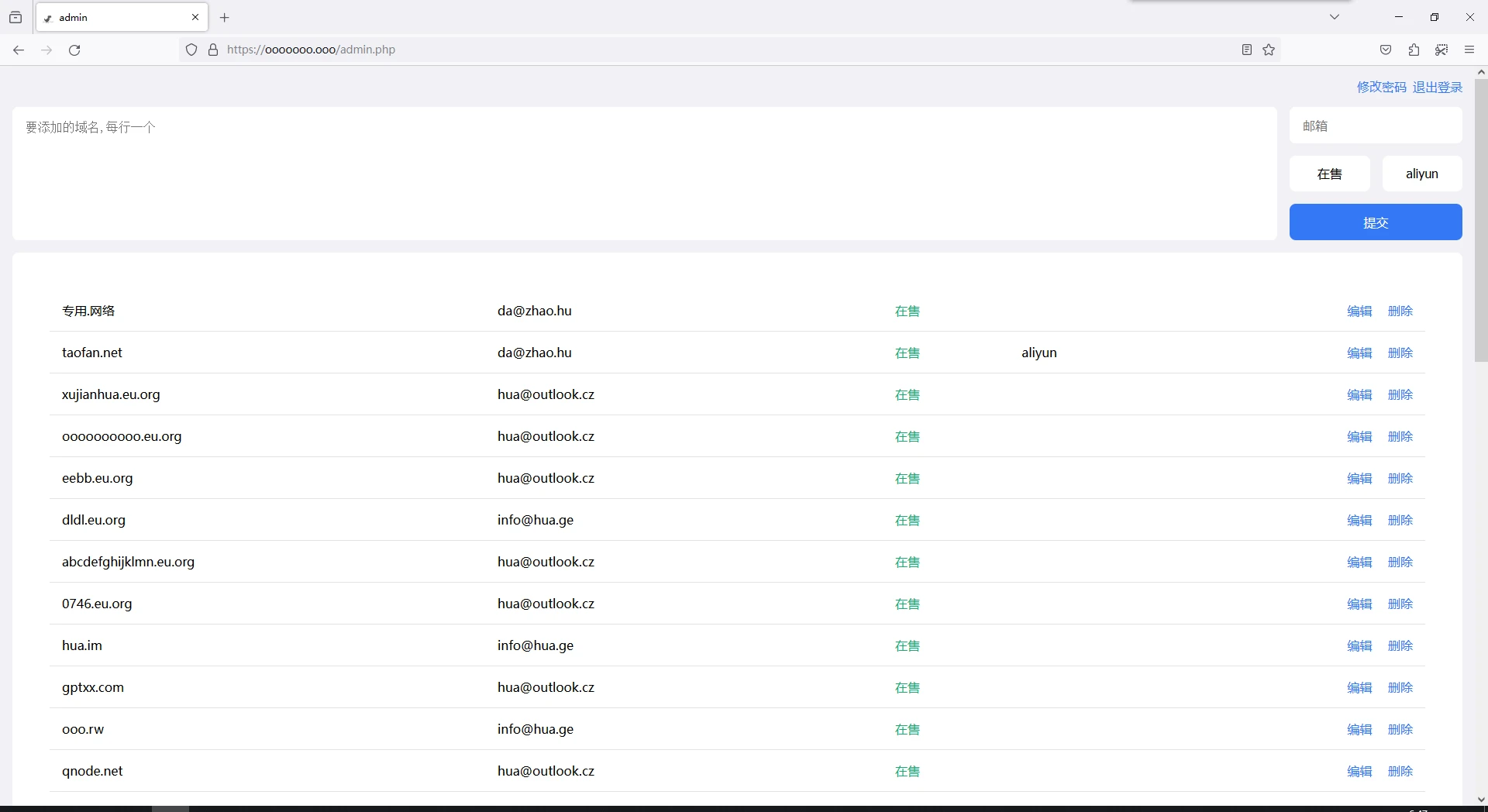Switch to the admin tab
The width and height of the screenshot is (1488, 812).
click(116, 18)
